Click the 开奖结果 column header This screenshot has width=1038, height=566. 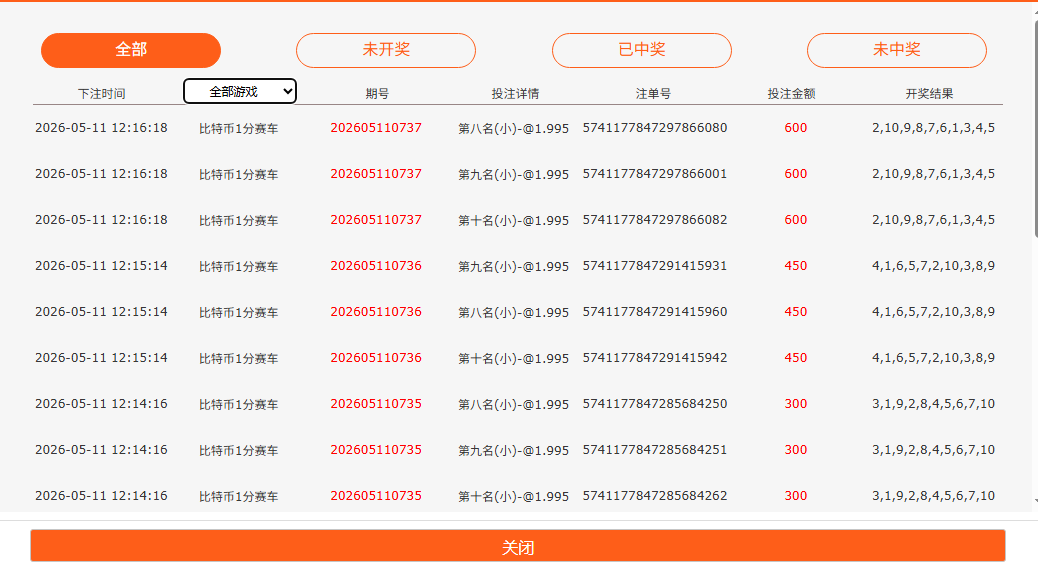[x=929, y=94]
